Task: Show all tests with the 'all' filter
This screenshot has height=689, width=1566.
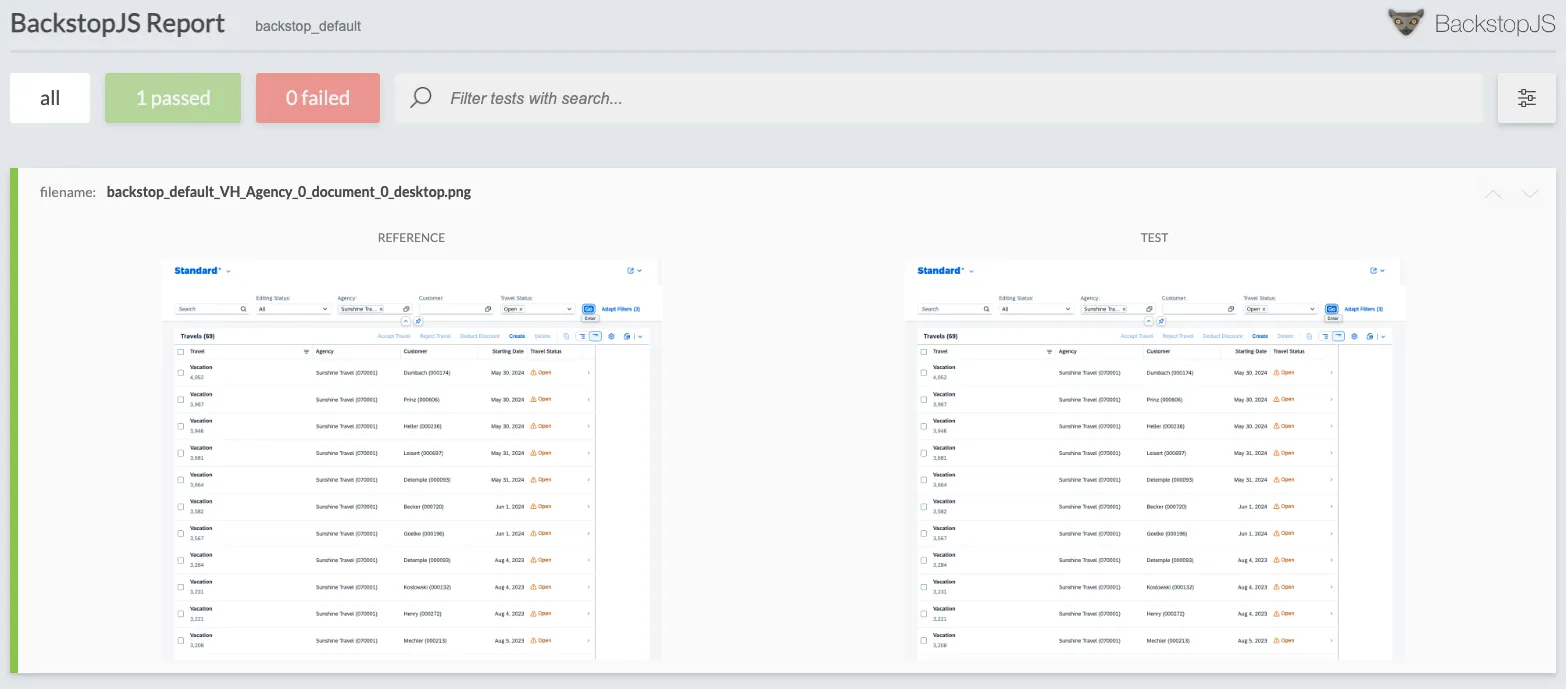Action: (x=50, y=98)
